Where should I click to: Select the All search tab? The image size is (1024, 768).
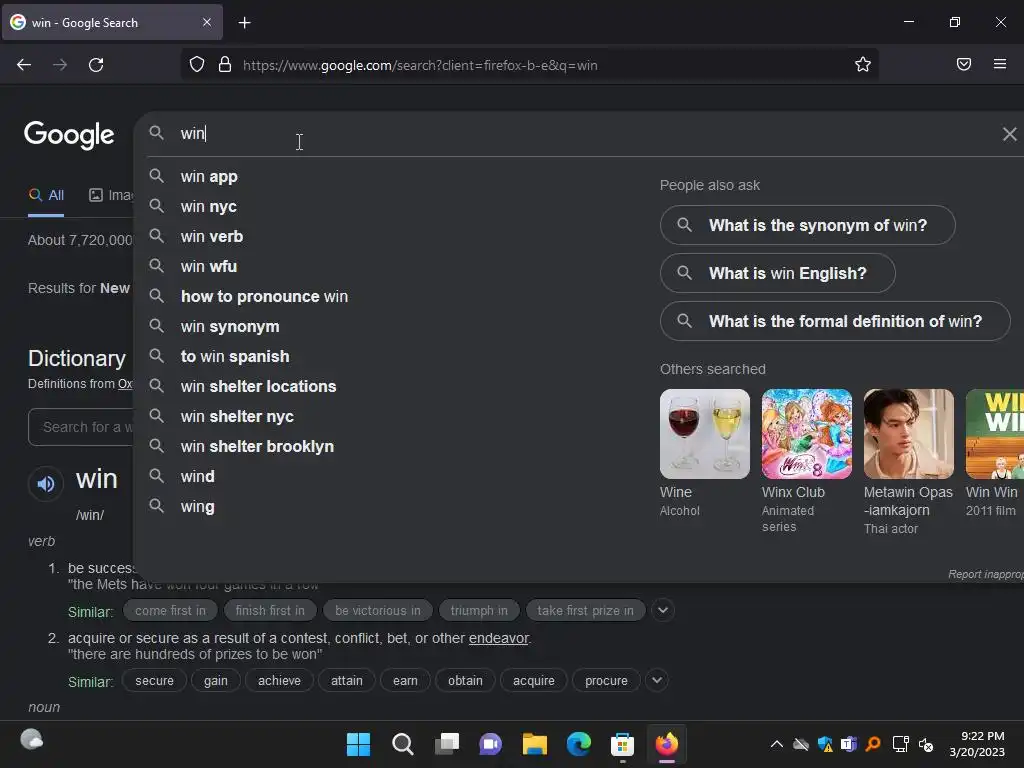(x=46, y=195)
